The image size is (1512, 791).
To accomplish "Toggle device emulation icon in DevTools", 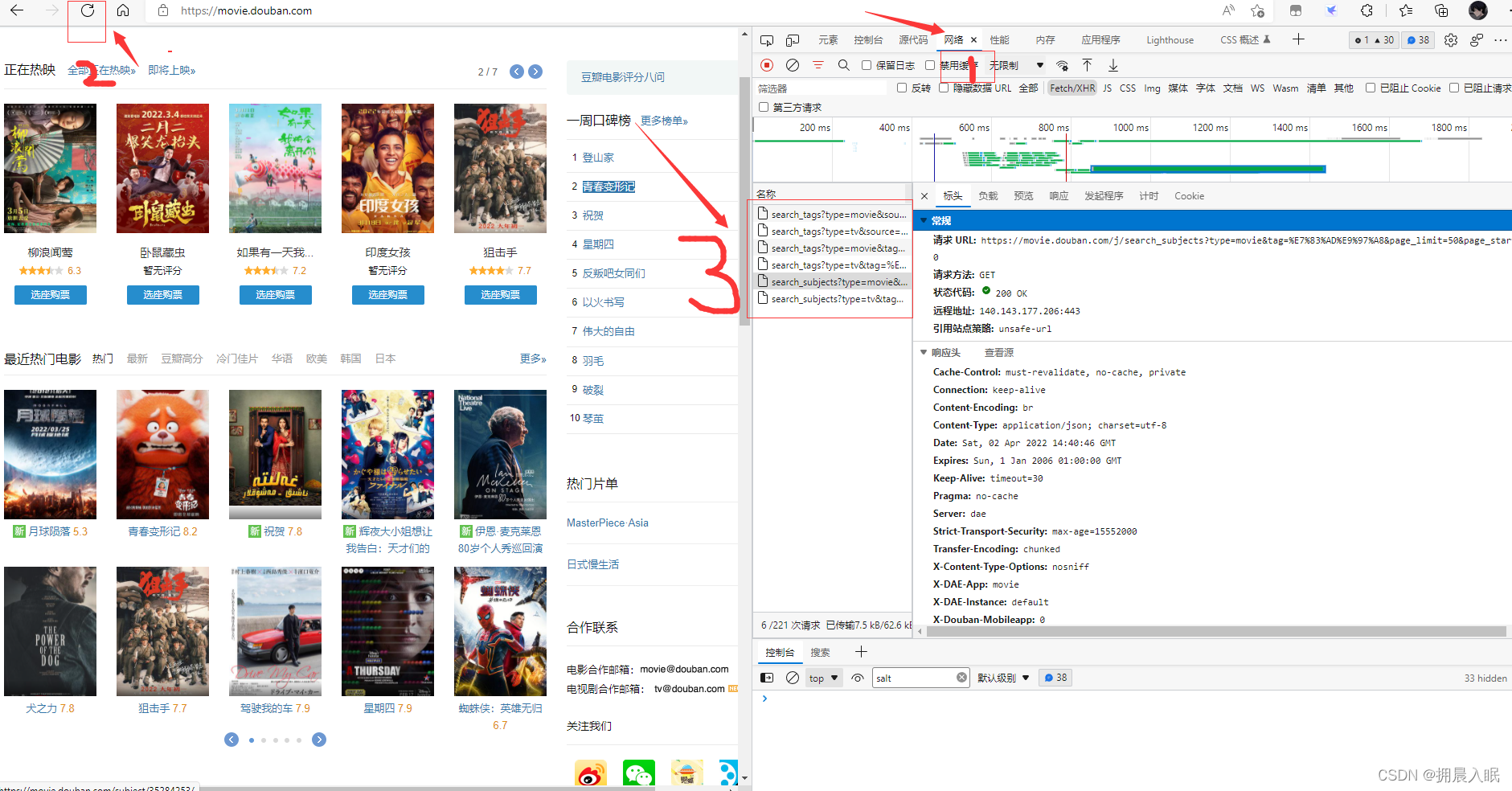I will click(x=793, y=40).
